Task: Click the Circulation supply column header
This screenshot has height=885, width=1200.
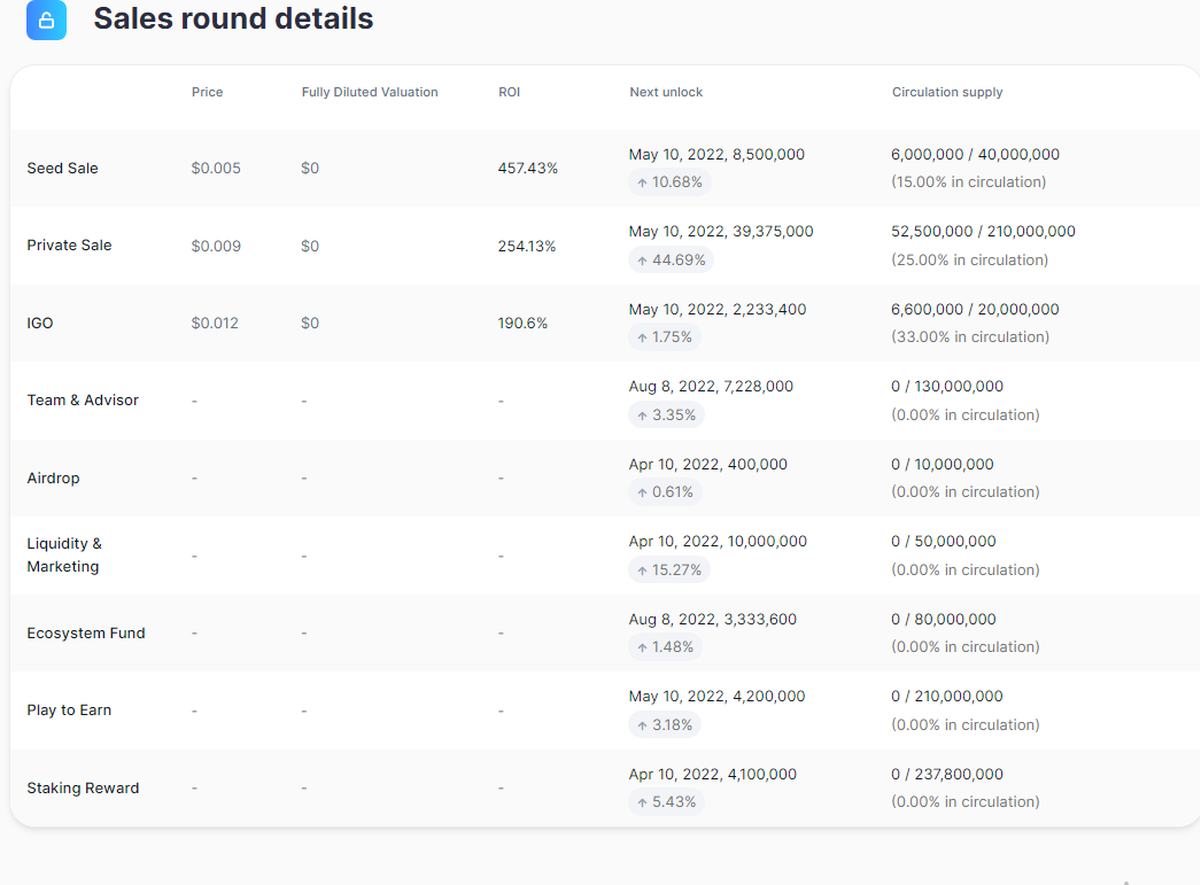Action: (947, 92)
